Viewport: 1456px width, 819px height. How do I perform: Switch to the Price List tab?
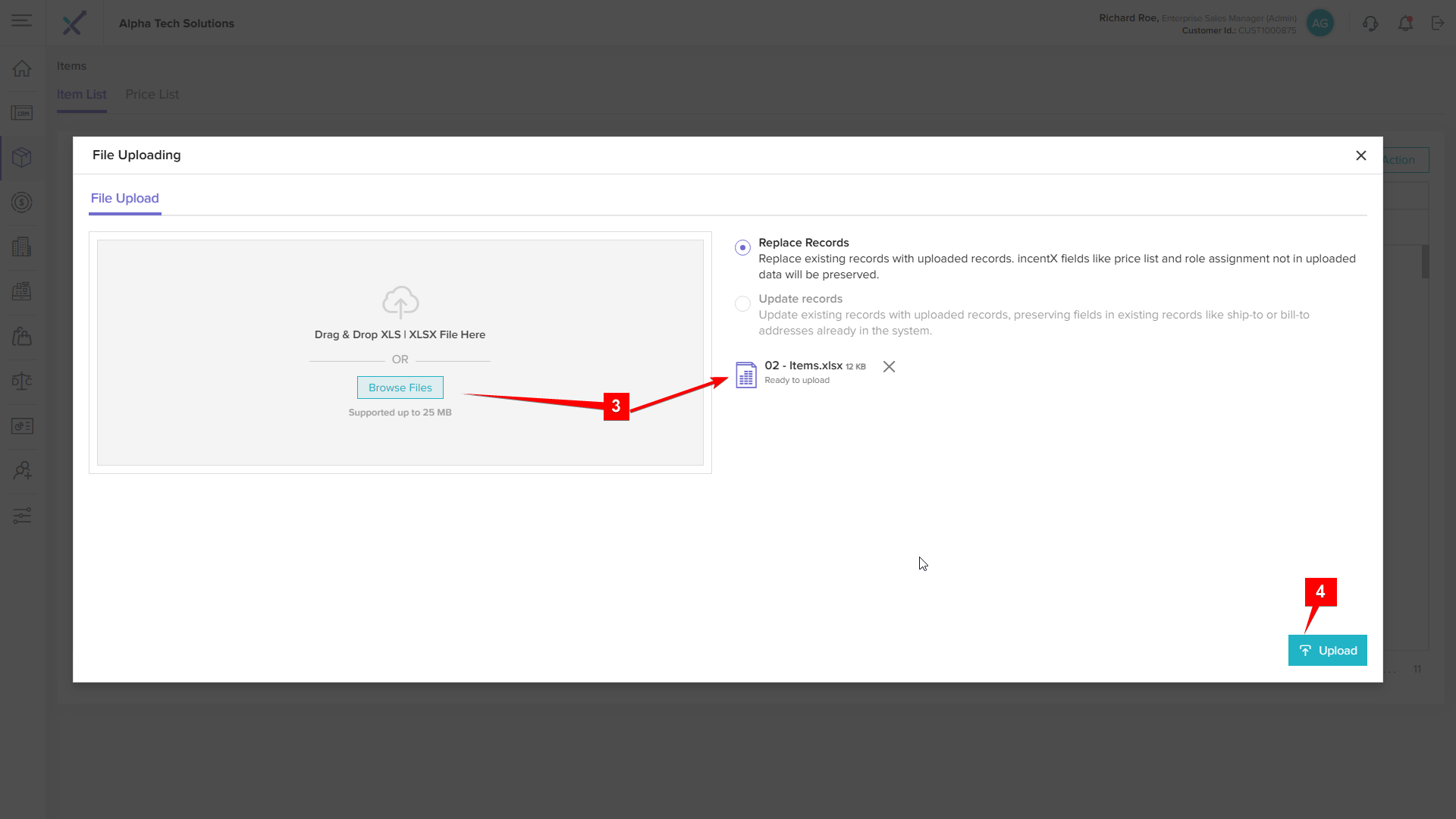click(x=152, y=95)
